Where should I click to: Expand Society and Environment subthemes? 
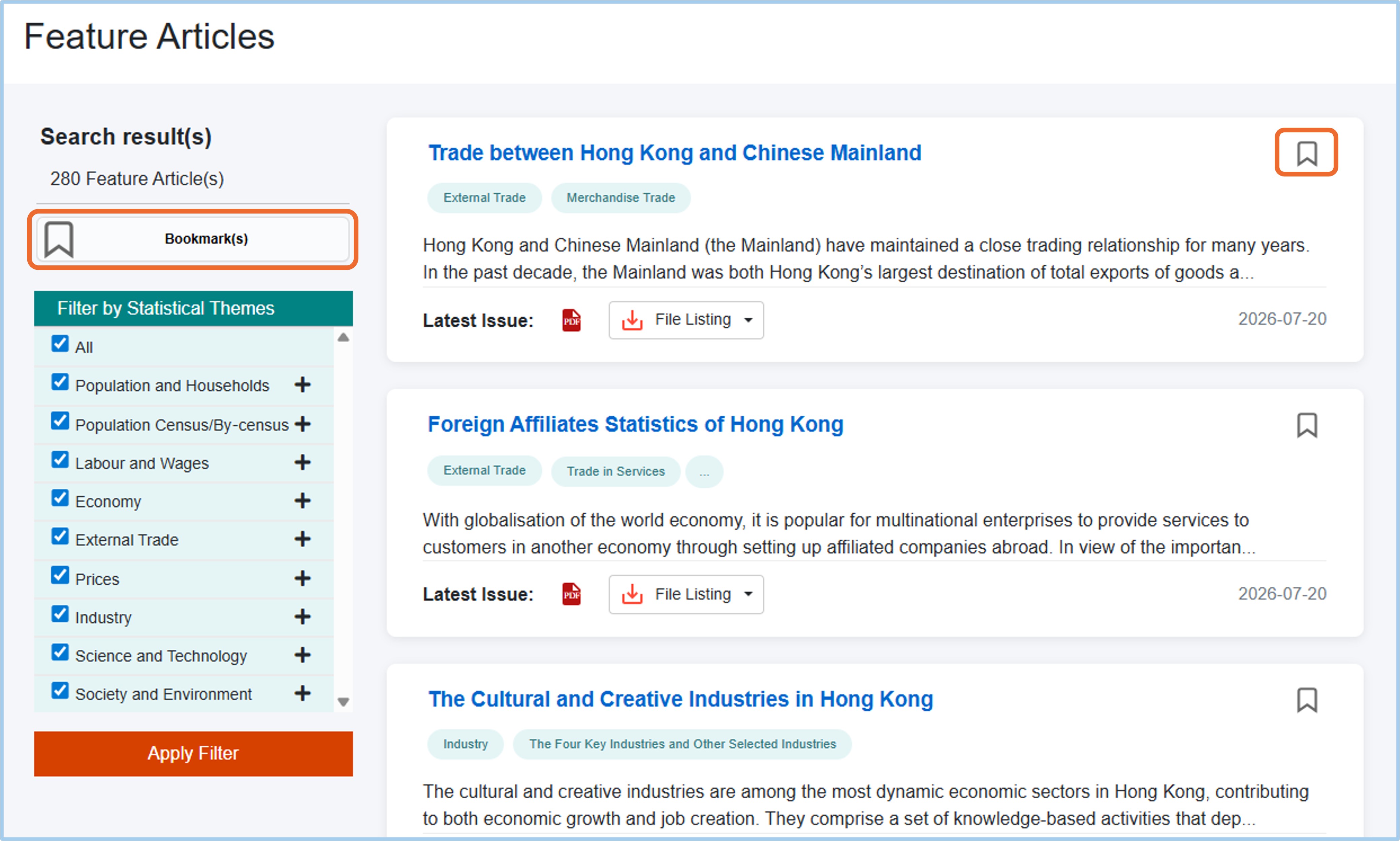303,693
